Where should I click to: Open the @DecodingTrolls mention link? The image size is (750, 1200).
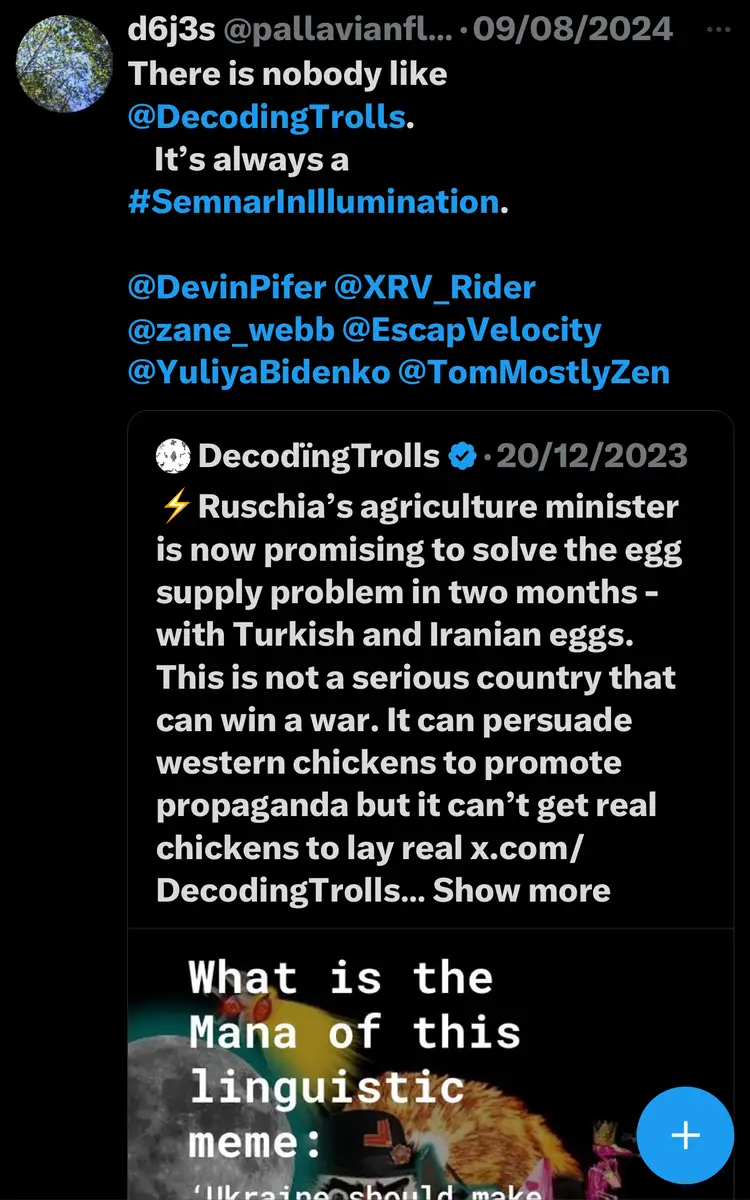pos(267,117)
